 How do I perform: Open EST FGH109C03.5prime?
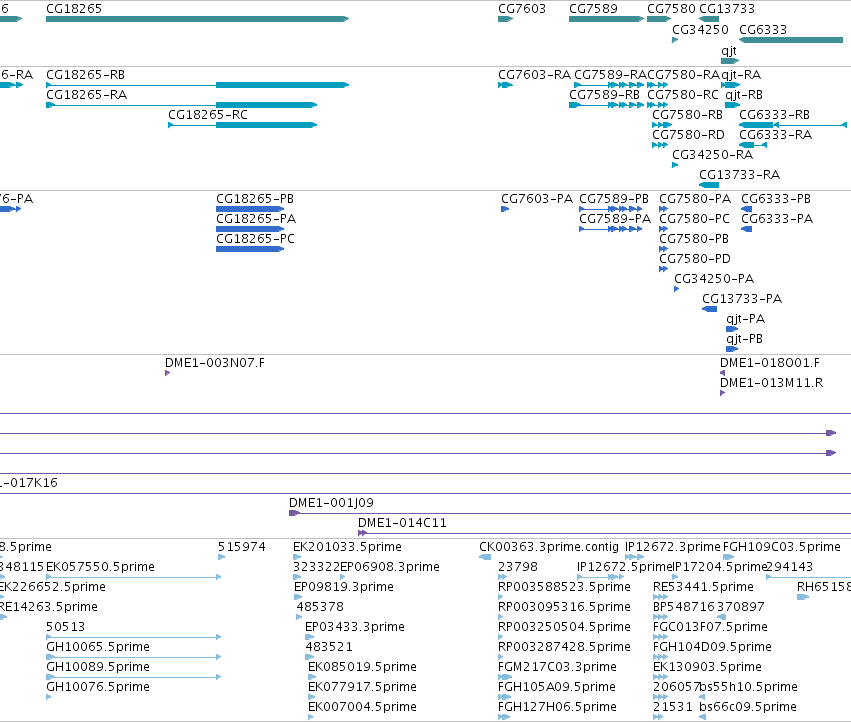[782, 547]
